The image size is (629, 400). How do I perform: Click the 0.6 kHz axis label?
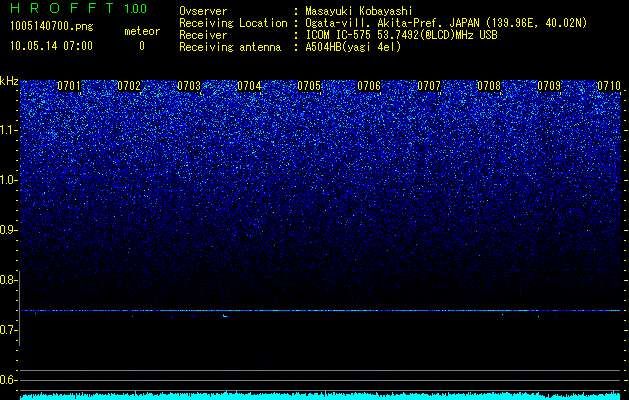tap(9, 380)
